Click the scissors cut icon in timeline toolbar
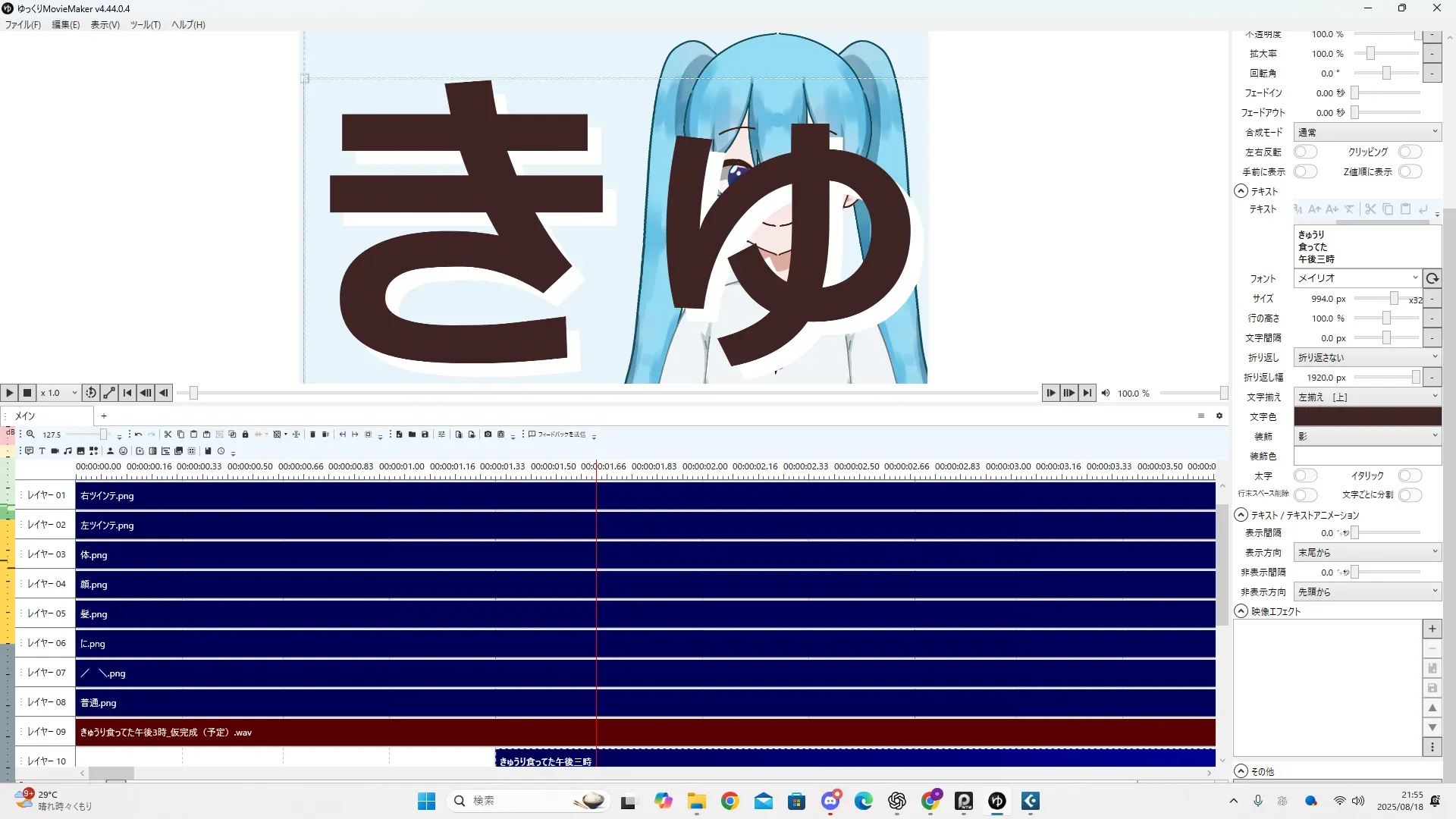 [x=168, y=435]
